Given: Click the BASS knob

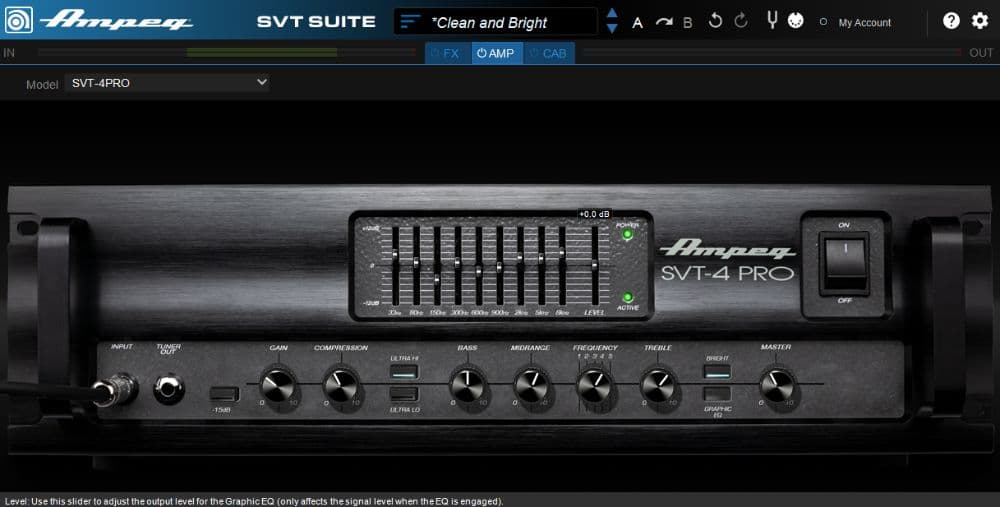Looking at the screenshot, I should (x=467, y=386).
